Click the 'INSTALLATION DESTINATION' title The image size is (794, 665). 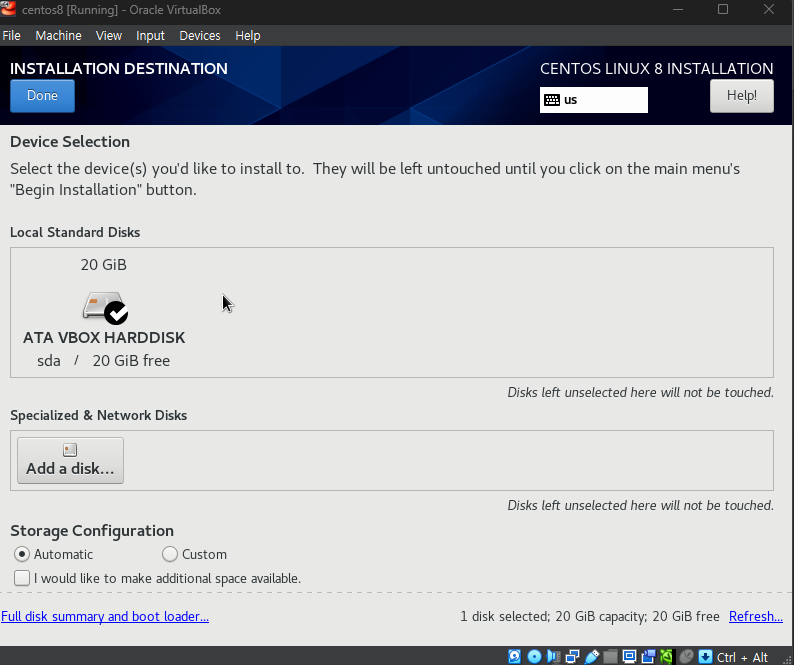tap(119, 68)
